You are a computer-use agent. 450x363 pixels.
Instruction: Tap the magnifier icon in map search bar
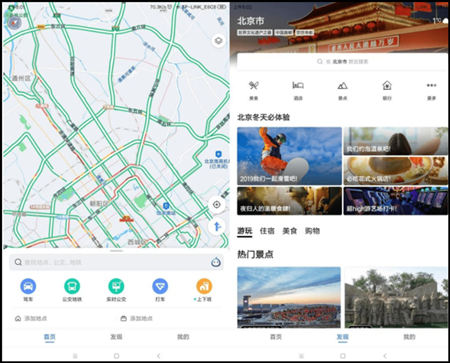click(x=18, y=262)
